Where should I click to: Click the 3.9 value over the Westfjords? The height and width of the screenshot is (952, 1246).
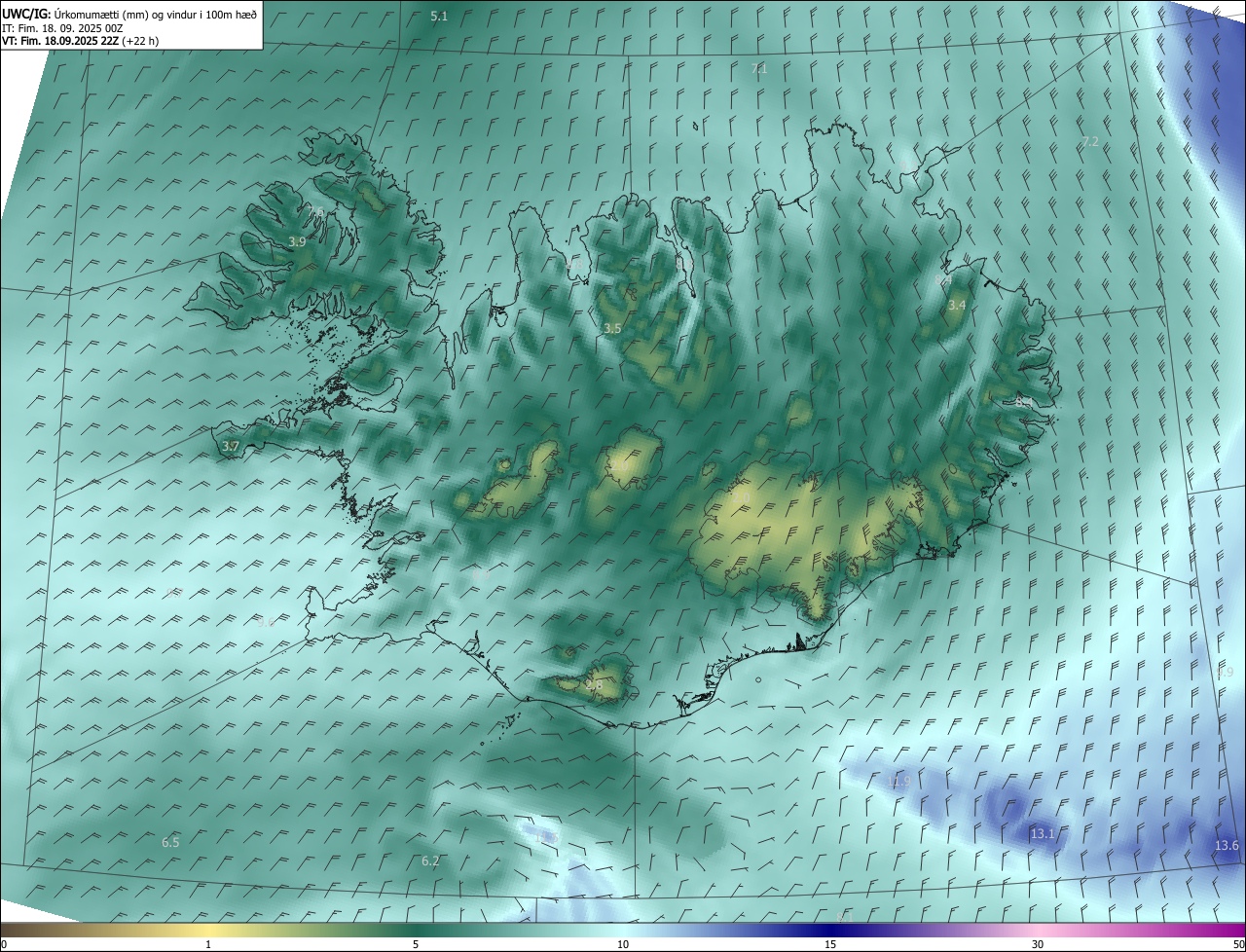(297, 241)
